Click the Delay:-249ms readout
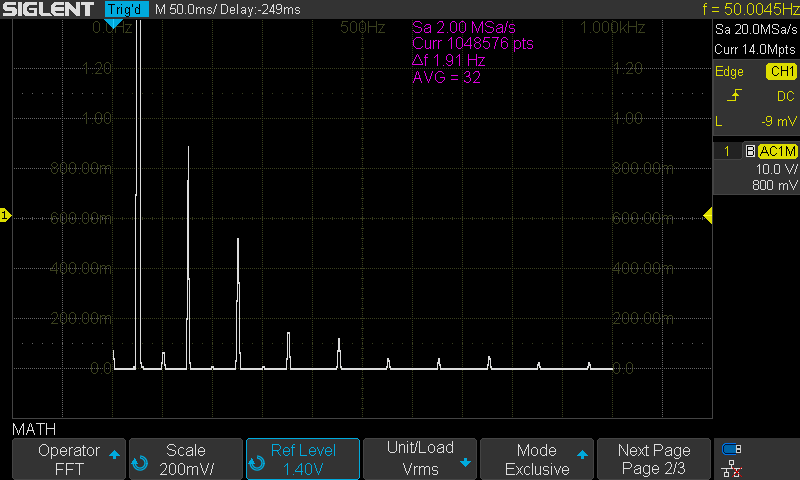The width and height of the screenshot is (800, 480). [x=260, y=9]
